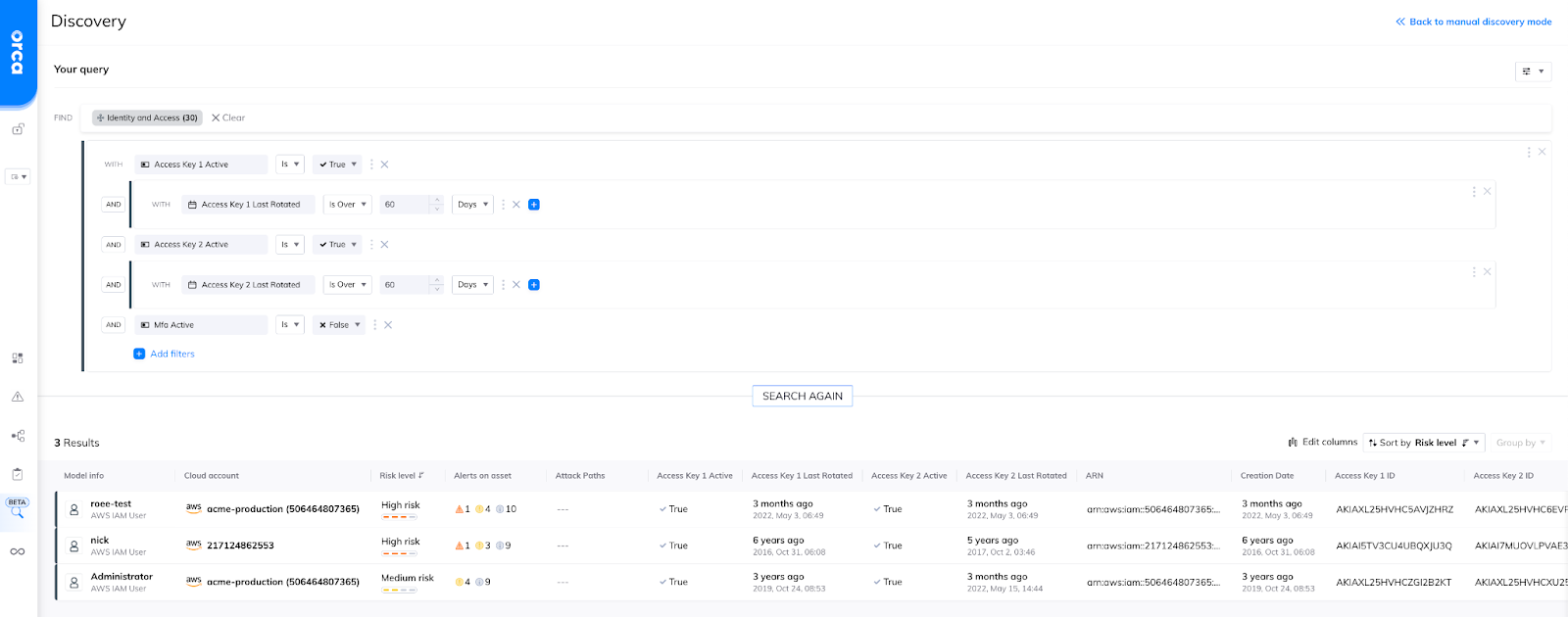The image size is (1568, 617).
Task: Click the SEARCH AGAIN button
Action: (803, 396)
